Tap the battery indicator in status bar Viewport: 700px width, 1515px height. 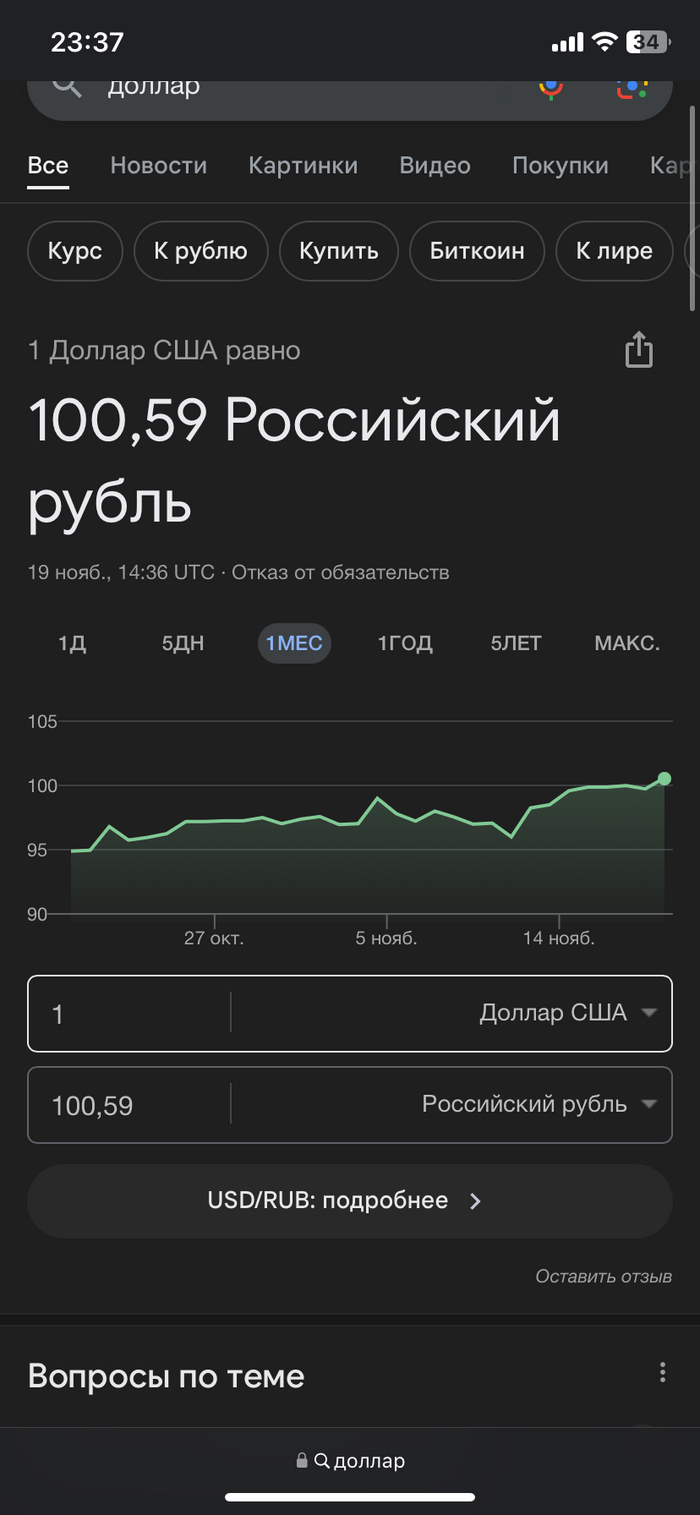(x=648, y=42)
